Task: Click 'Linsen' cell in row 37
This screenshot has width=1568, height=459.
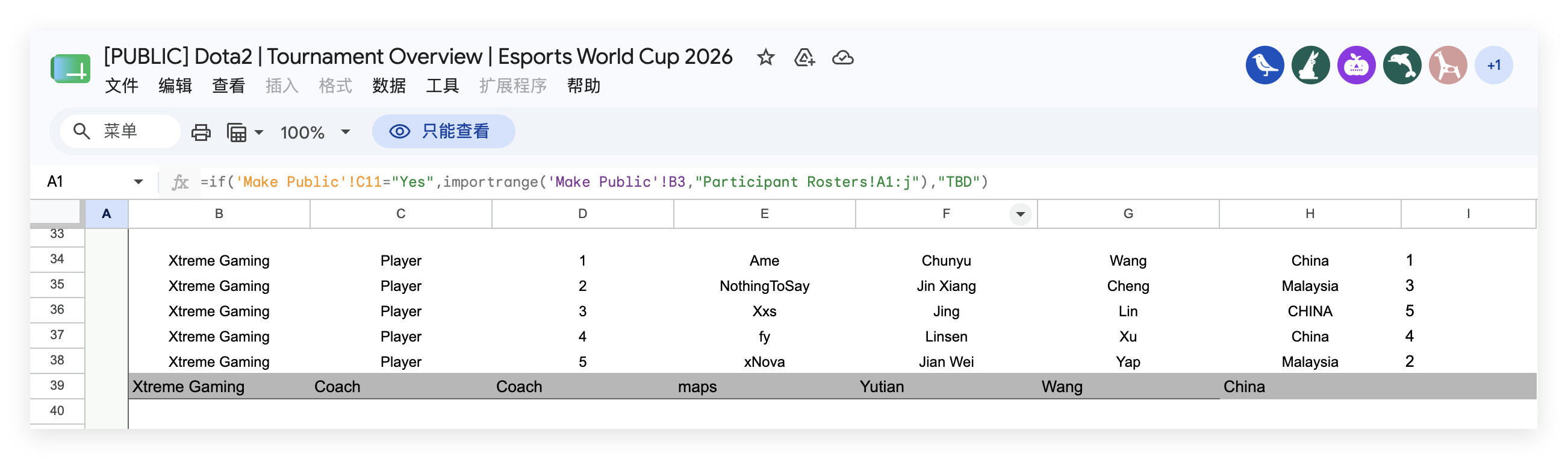Action: pos(946,337)
